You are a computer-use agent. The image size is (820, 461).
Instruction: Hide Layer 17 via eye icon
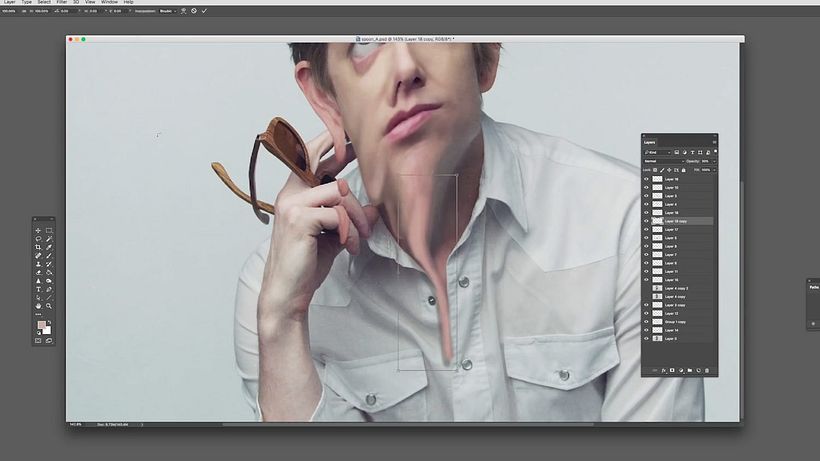click(x=646, y=229)
